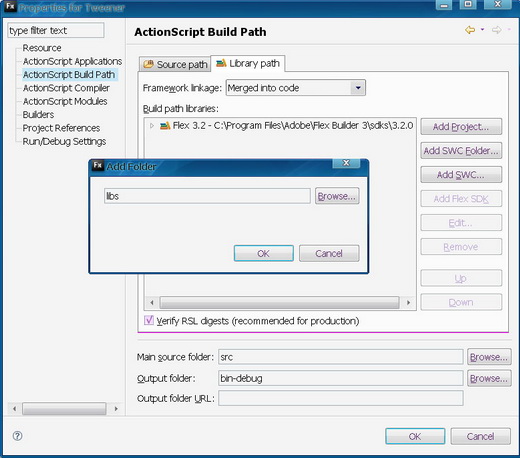Minimize the Properties for Tweener window

click(x=444, y=5)
